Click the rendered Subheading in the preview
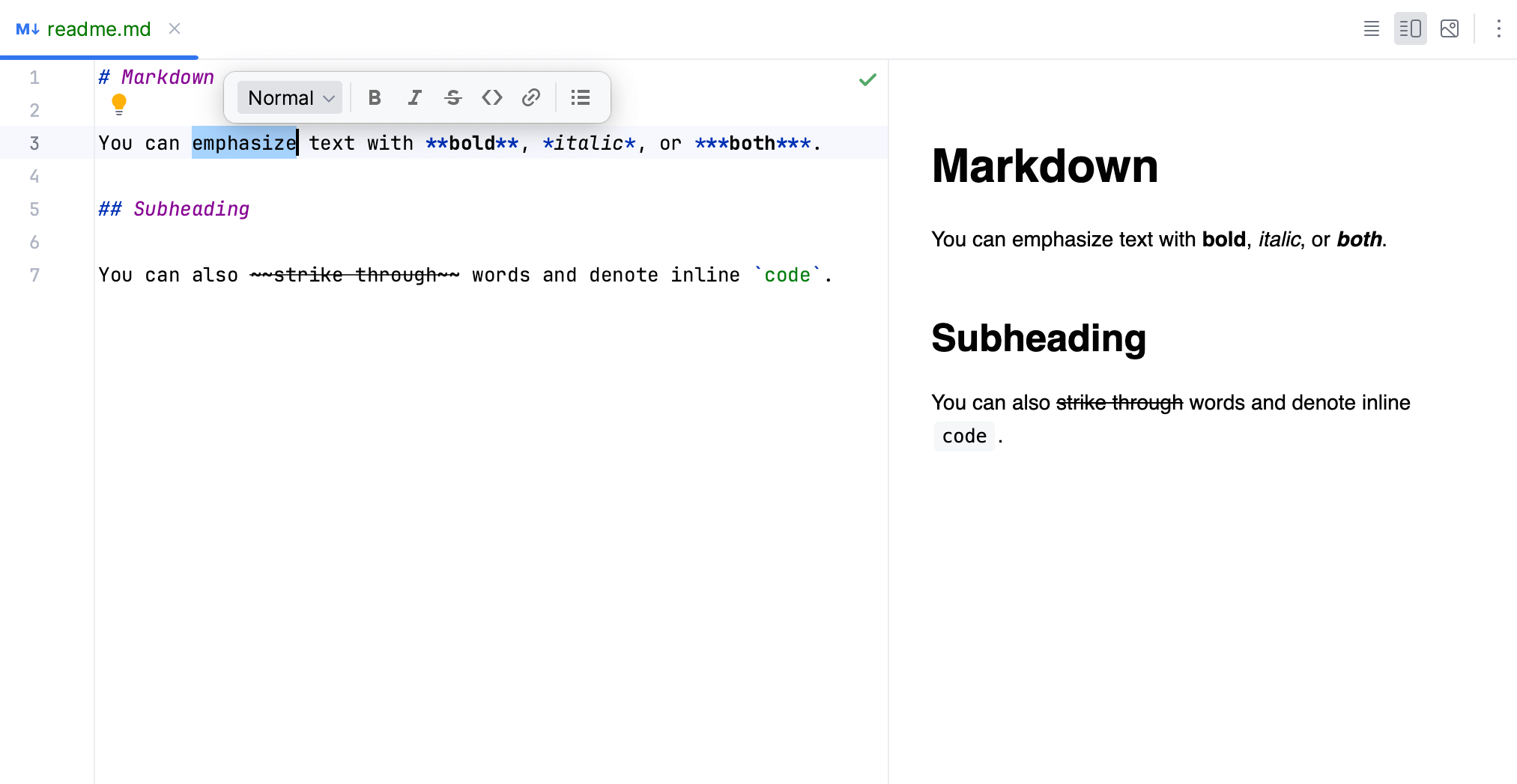Screen dimensions: 1517x784 pos(1038,338)
